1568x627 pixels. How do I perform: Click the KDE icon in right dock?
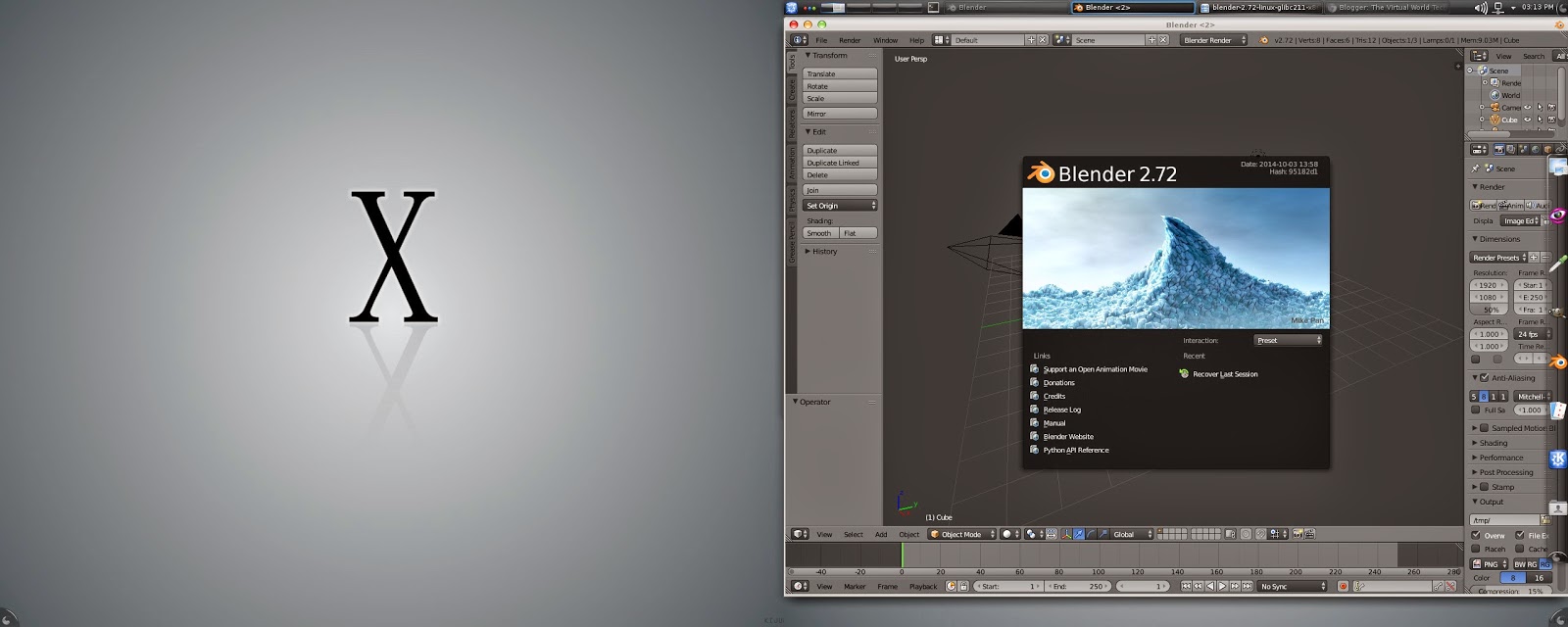(1557, 458)
